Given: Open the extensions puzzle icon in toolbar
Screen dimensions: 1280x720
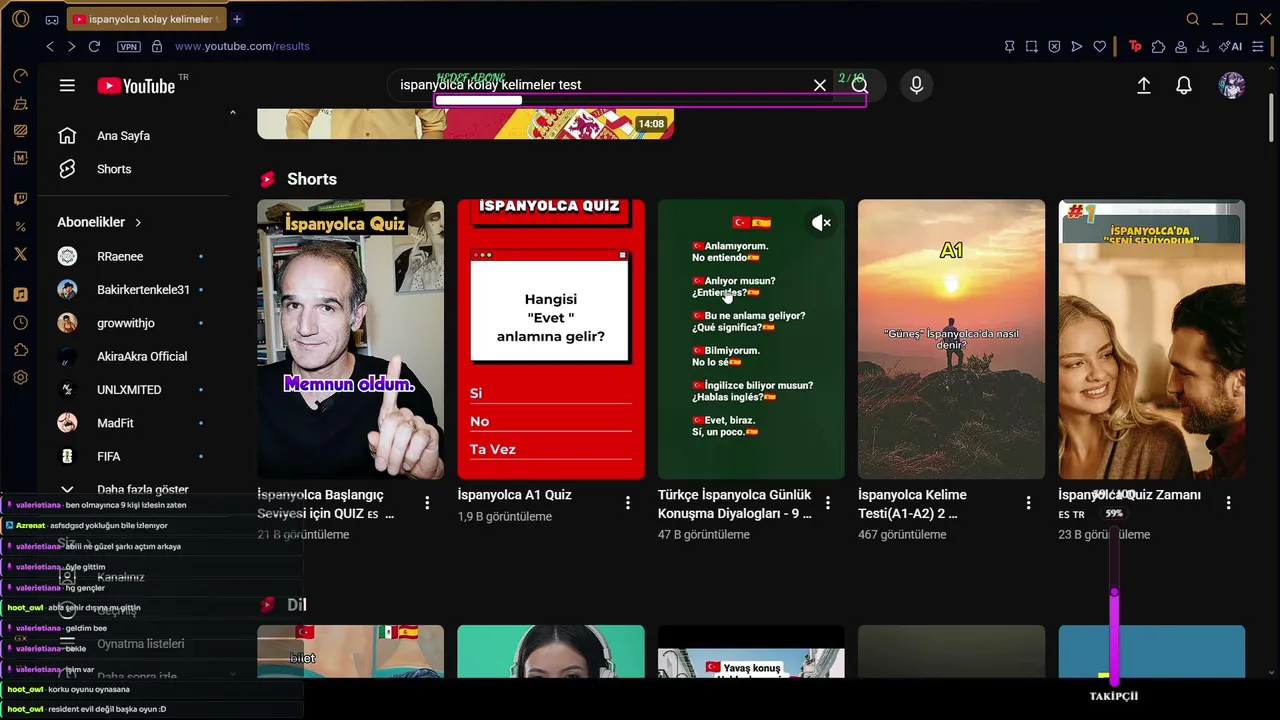Looking at the screenshot, I should click(x=1158, y=46).
